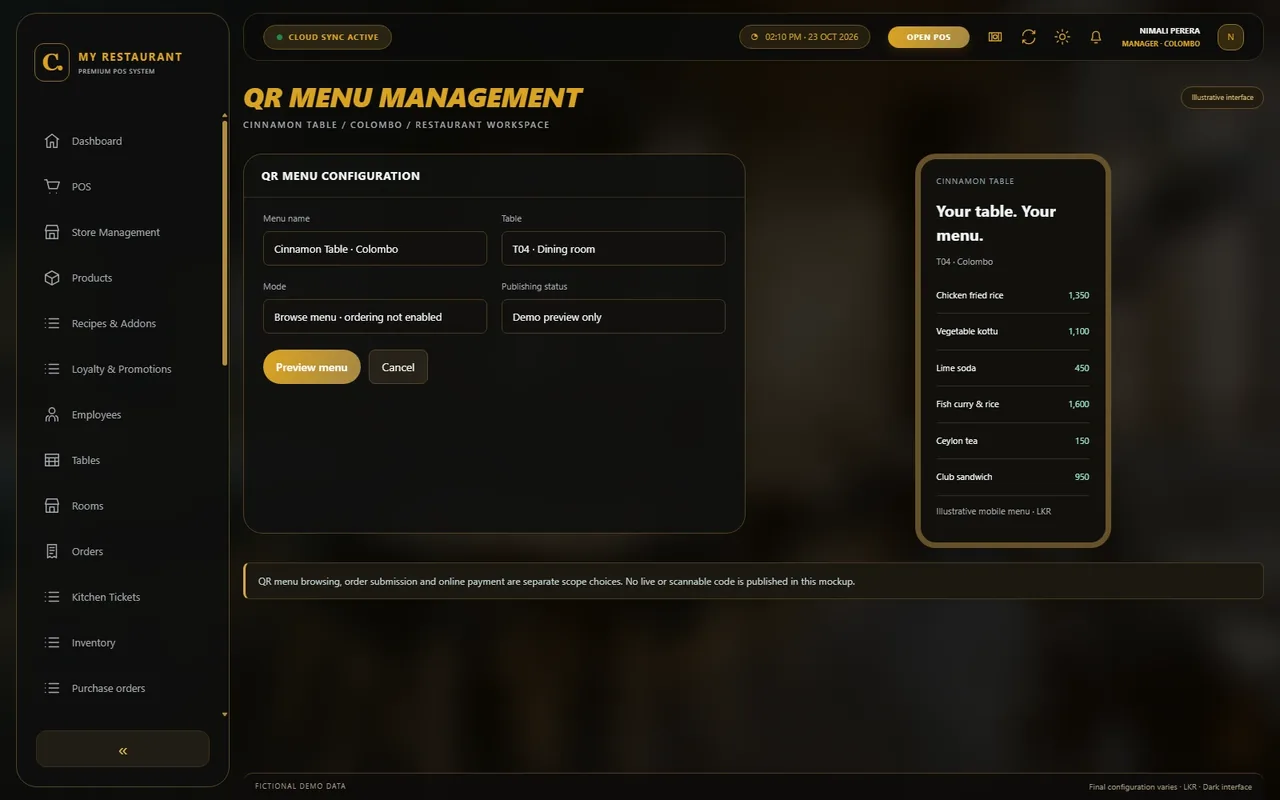Click the sync refresh icon
This screenshot has width=1280, height=800.
[1028, 37]
